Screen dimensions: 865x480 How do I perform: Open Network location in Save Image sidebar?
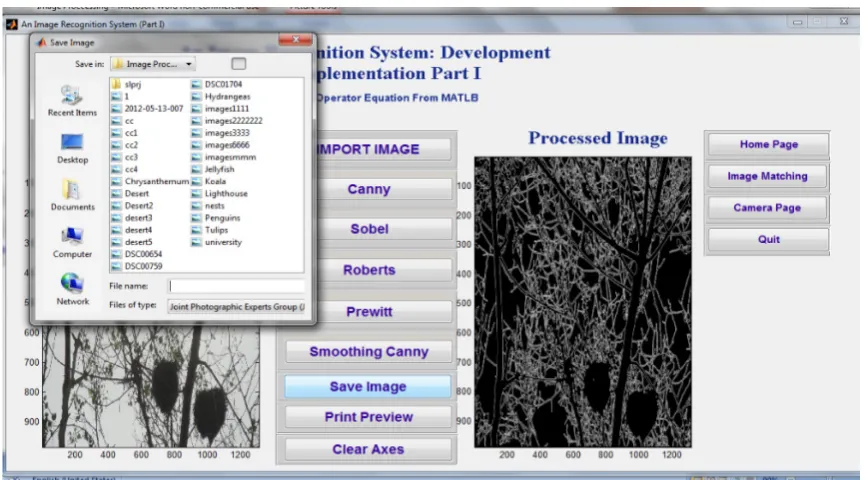click(72, 290)
